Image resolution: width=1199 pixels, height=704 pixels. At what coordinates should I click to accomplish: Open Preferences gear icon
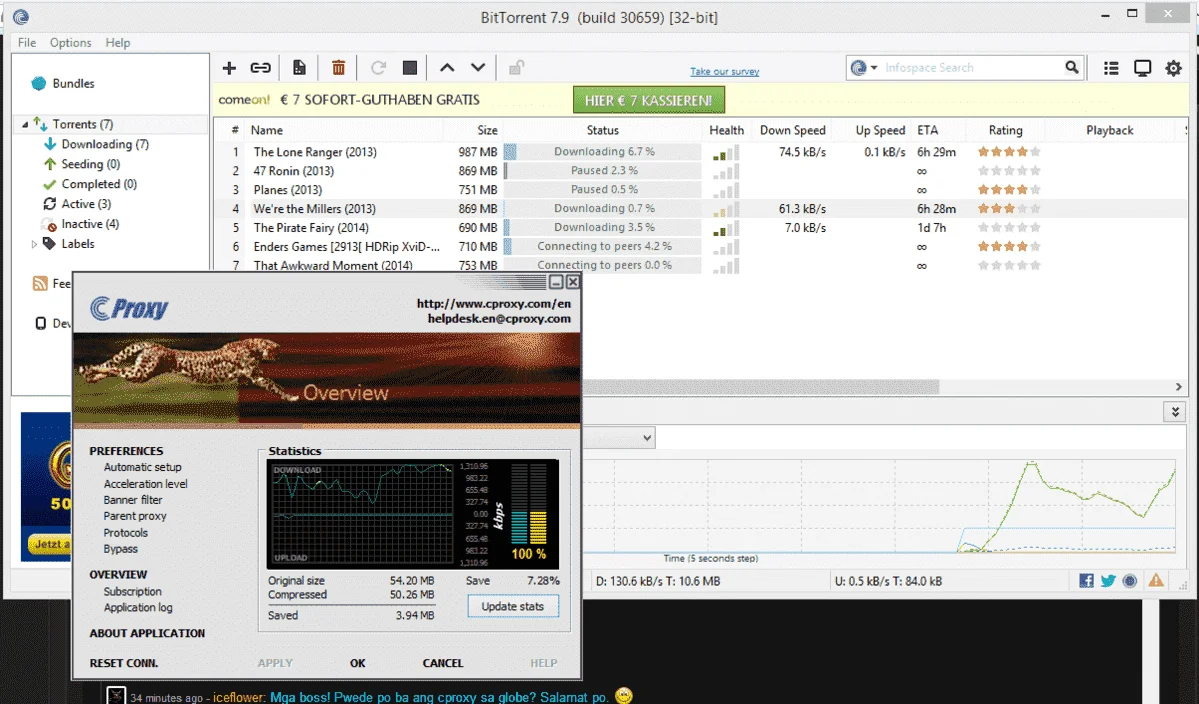click(1174, 68)
